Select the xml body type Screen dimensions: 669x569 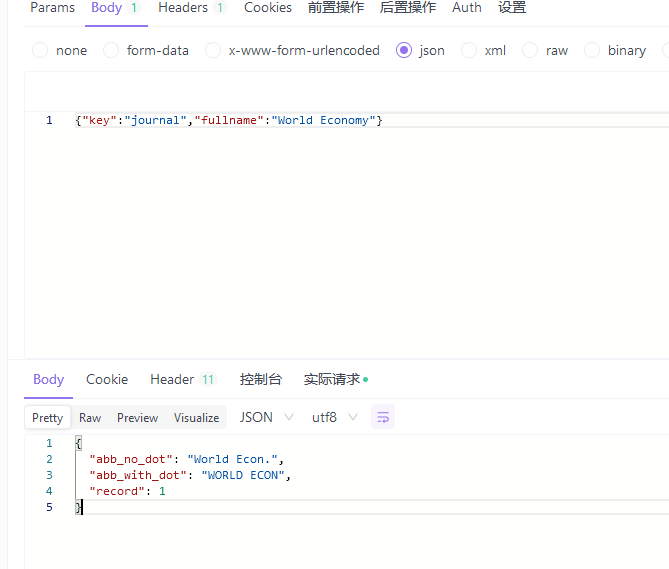(483, 50)
